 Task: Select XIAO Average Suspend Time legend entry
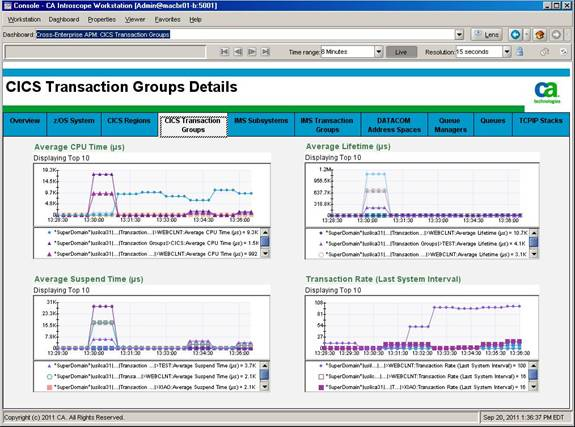pos(151,387)
